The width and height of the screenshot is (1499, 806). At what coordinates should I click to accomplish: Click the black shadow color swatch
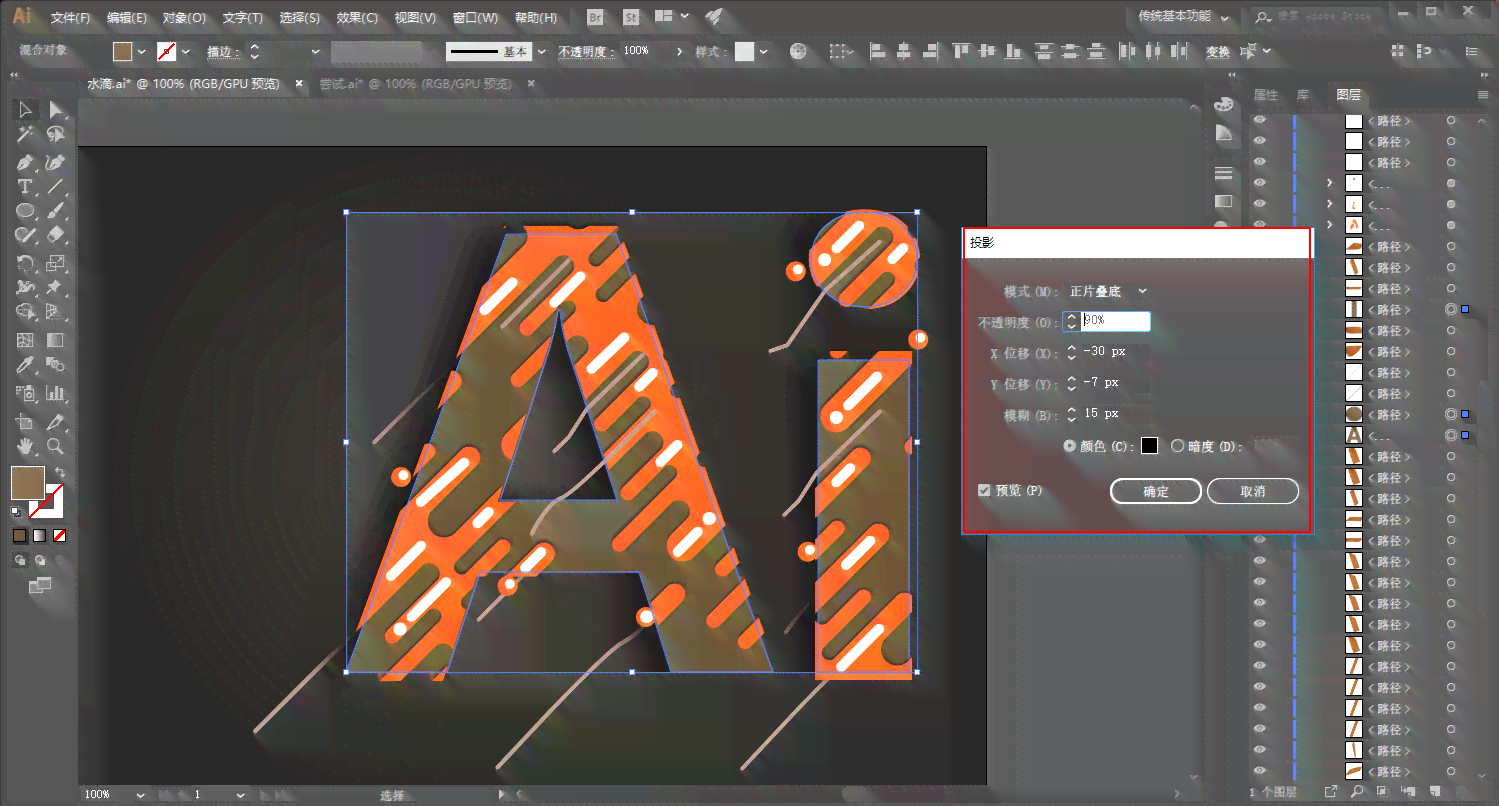[x=1149, y=446]
